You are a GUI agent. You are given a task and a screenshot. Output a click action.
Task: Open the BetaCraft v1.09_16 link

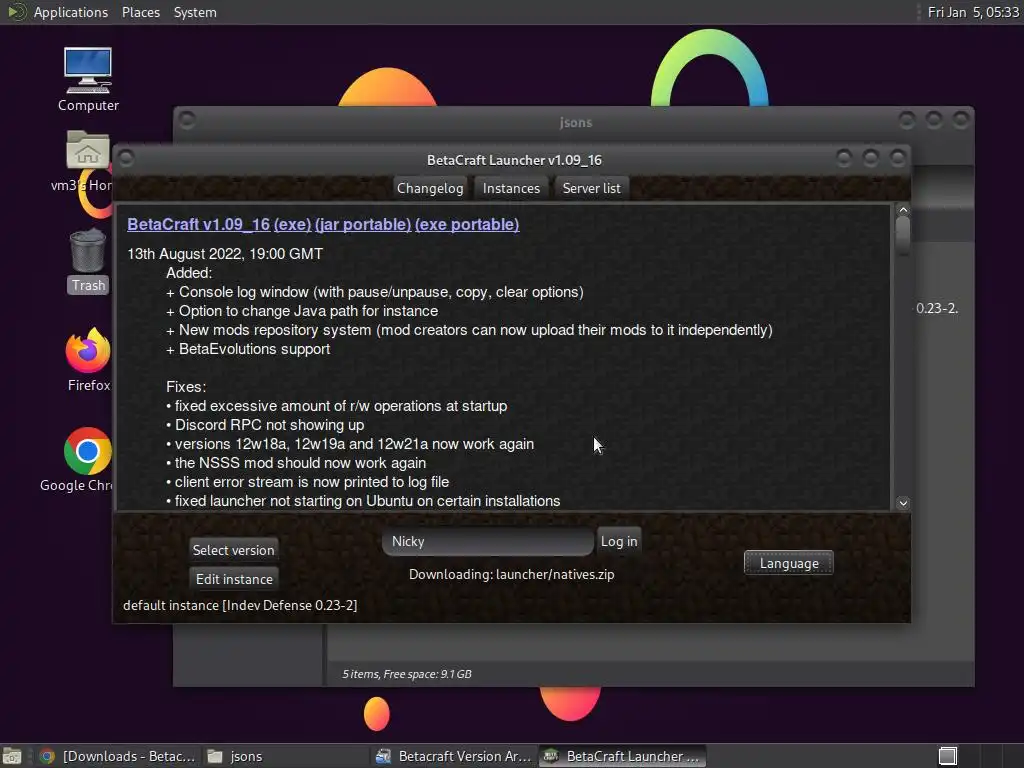click(199, 224)
